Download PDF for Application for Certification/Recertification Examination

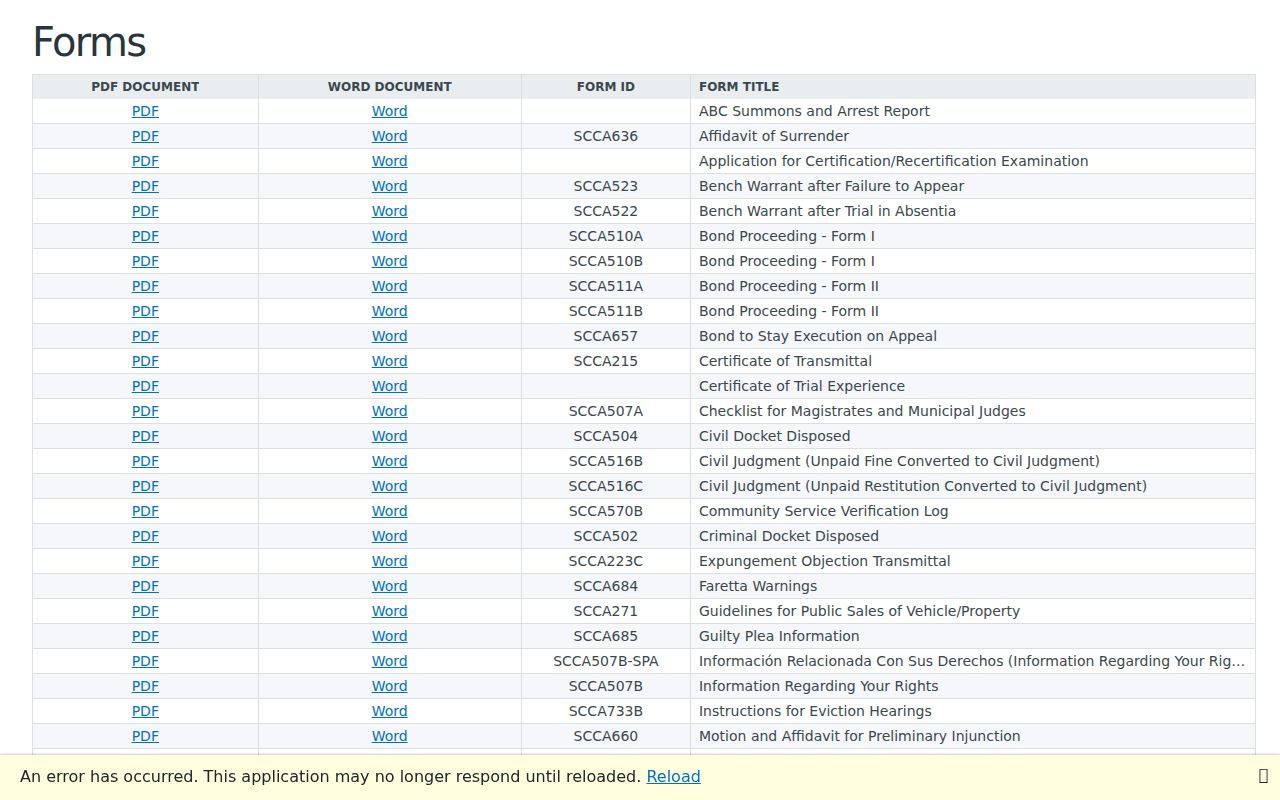[145, 161]
